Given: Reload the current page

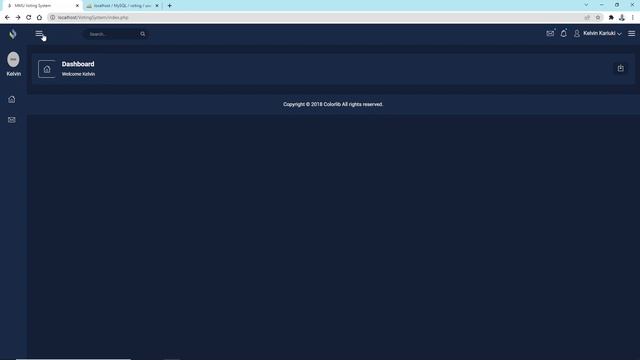Looking at the screenshot, I should 29,18.
